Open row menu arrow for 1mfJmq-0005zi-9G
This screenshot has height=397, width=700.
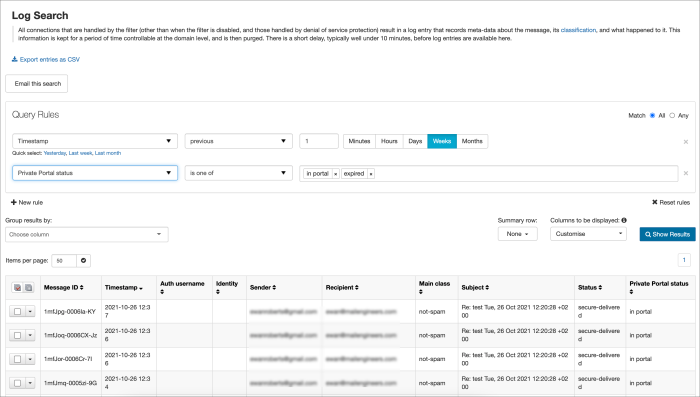point(30,383)
